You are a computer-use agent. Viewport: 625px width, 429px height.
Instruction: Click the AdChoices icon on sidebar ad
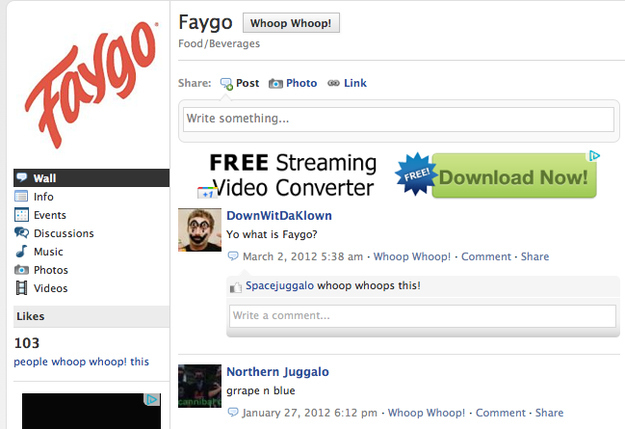point(152,399)
